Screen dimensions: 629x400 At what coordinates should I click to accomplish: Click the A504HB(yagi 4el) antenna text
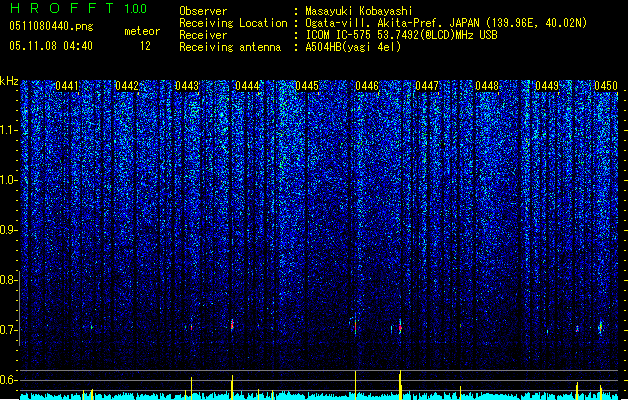tap(353, 47)
